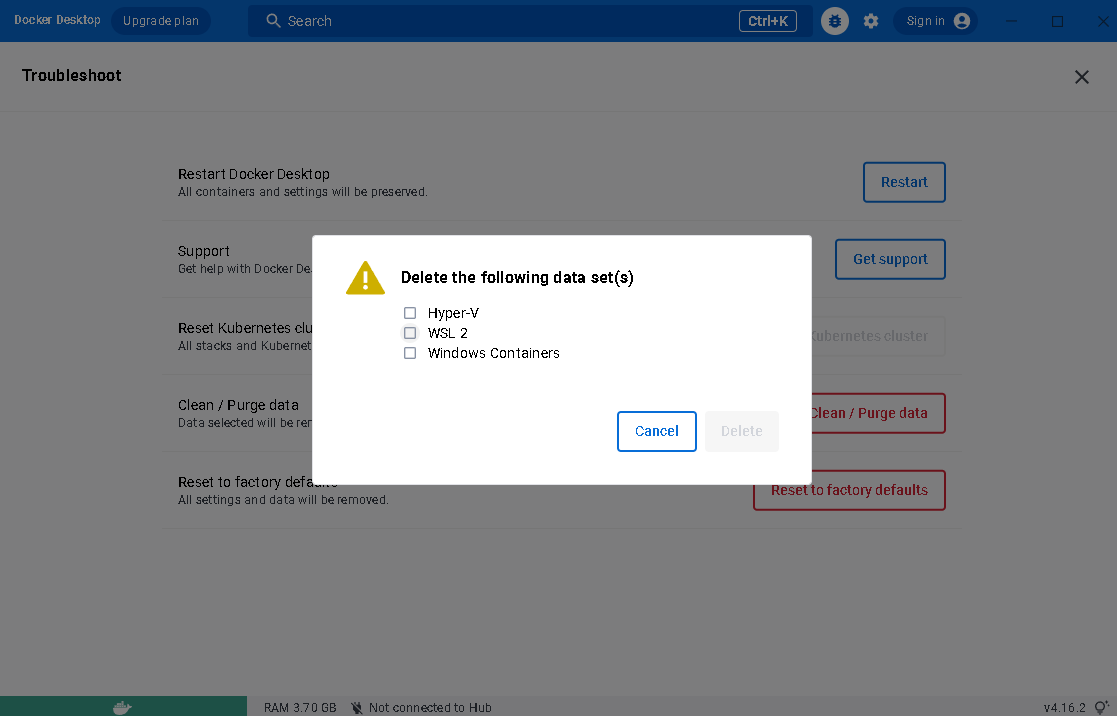Focus the Search field
The width and height of the screenshot is (1117, 716).
[x=530, y=21]
